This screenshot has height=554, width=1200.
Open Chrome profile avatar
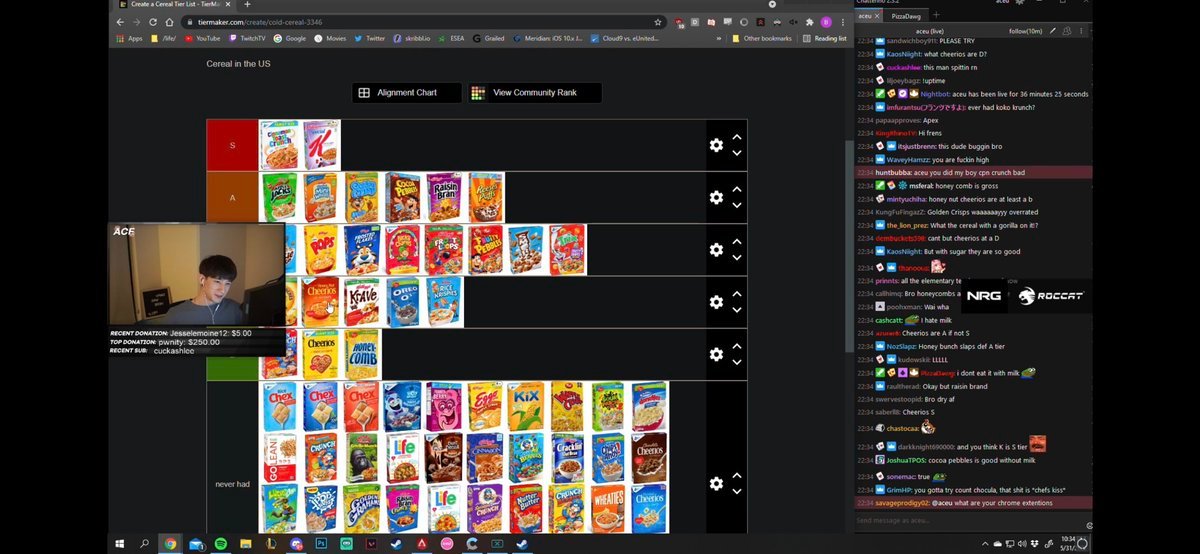click(826, 22)
